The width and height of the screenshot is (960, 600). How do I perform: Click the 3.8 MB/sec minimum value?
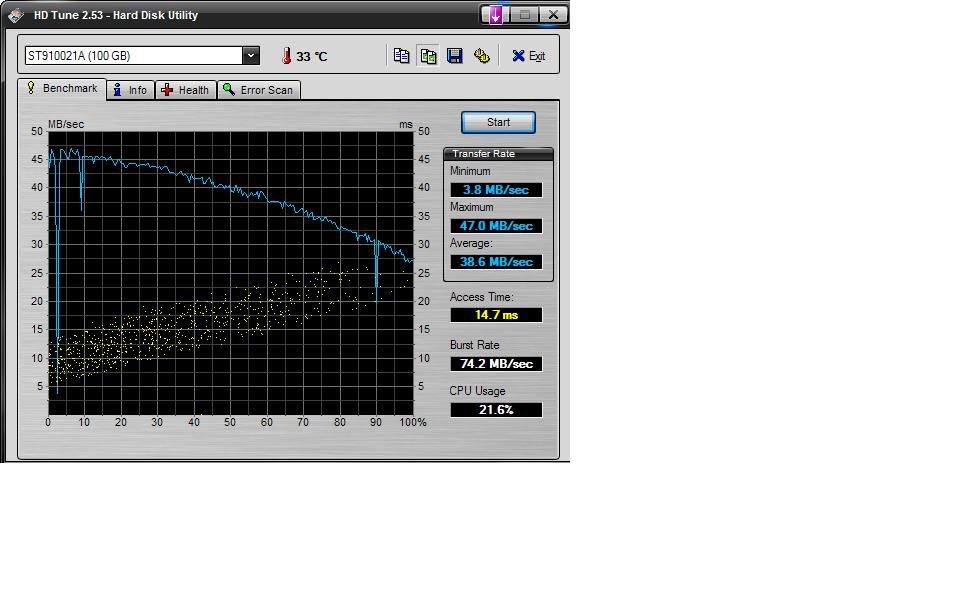tap(496, 190)
